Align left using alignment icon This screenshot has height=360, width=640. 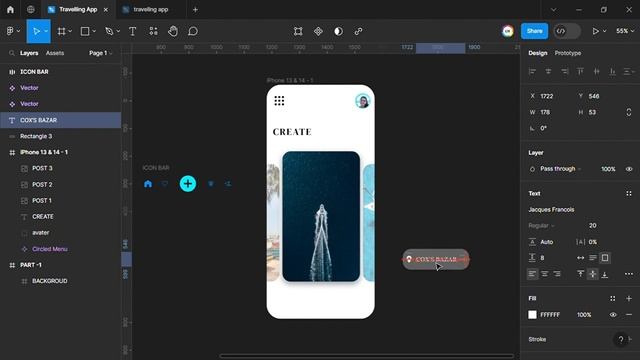(x=532, y=71)
